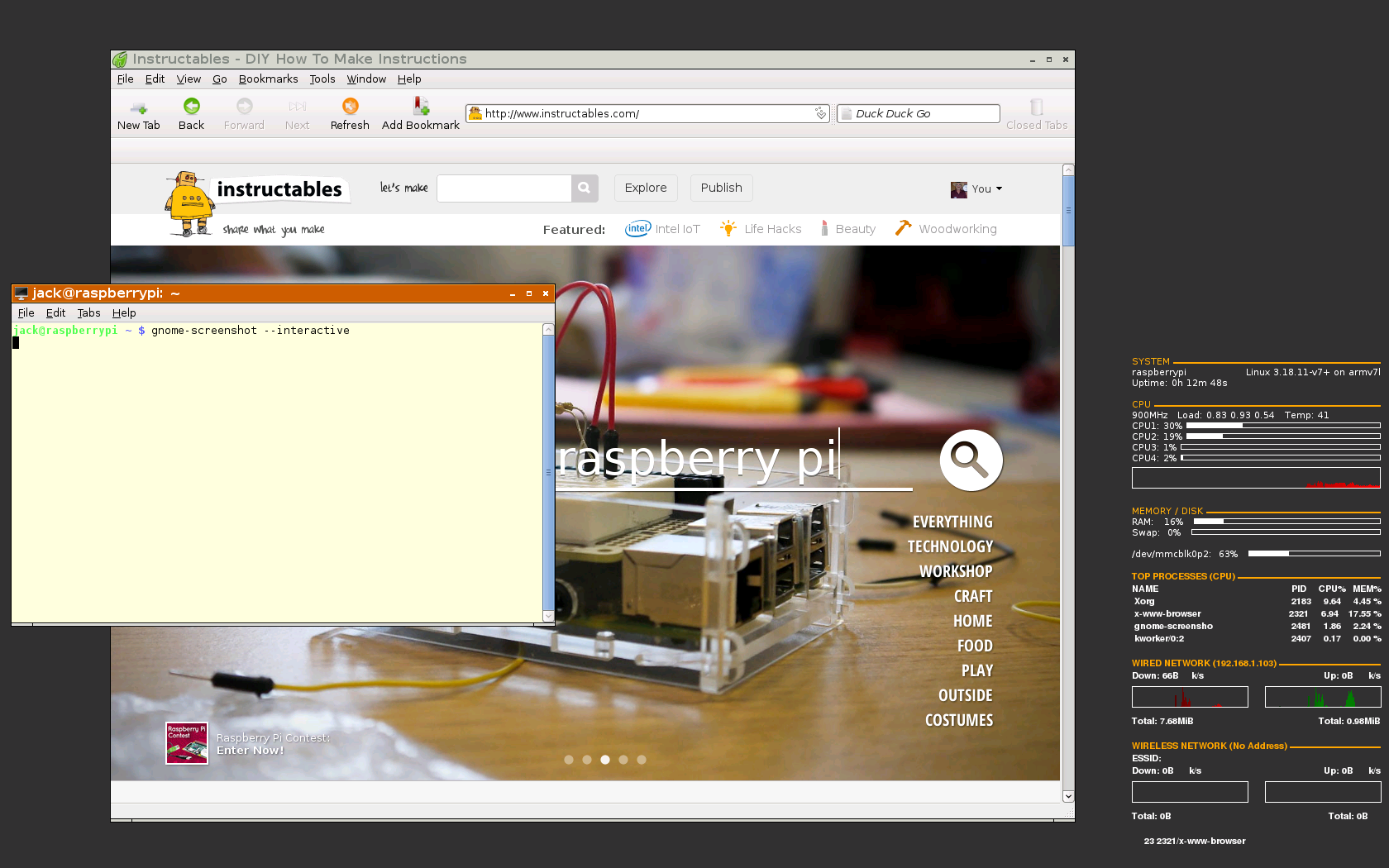The image size is (1389, 868).
Task: Open the browser Edit menu
Action: click(x=155, y=79)
